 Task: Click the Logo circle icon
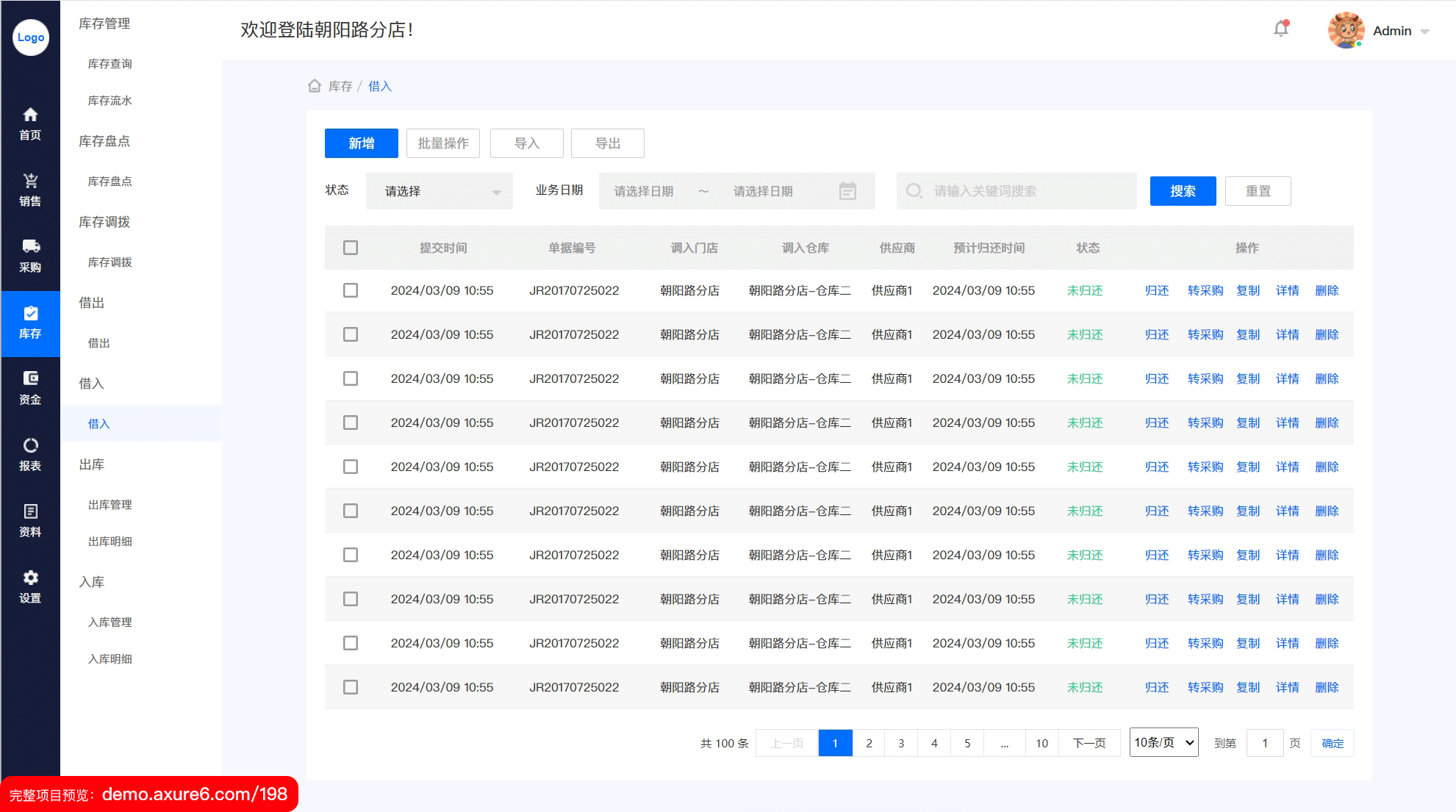click(30, 37)
